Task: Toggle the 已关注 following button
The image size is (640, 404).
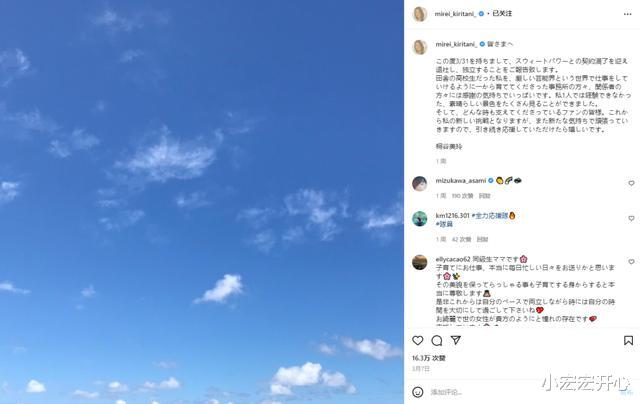Action: click(502, 13)
